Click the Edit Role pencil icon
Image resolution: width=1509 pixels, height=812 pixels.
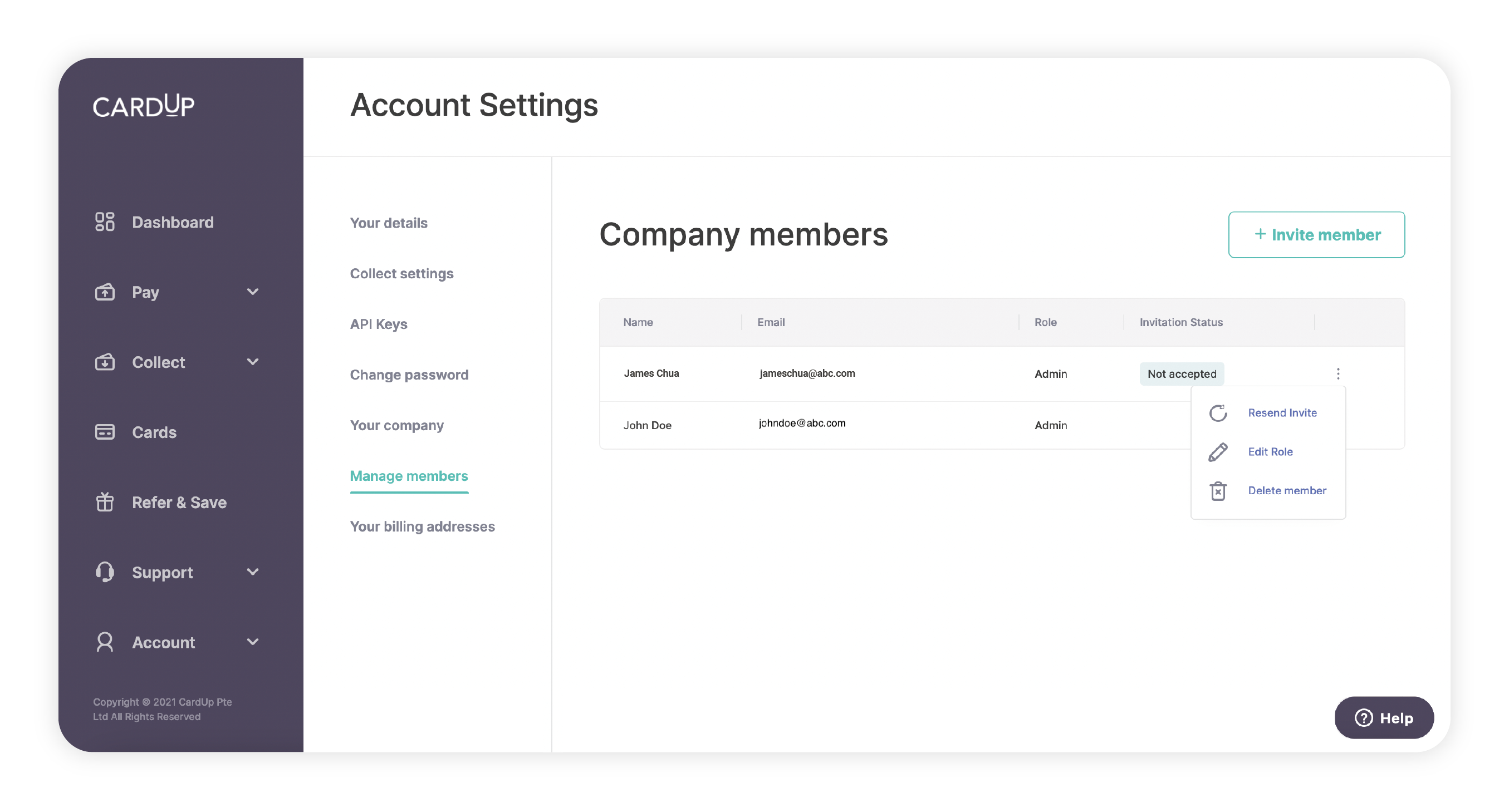(1218, 452)
